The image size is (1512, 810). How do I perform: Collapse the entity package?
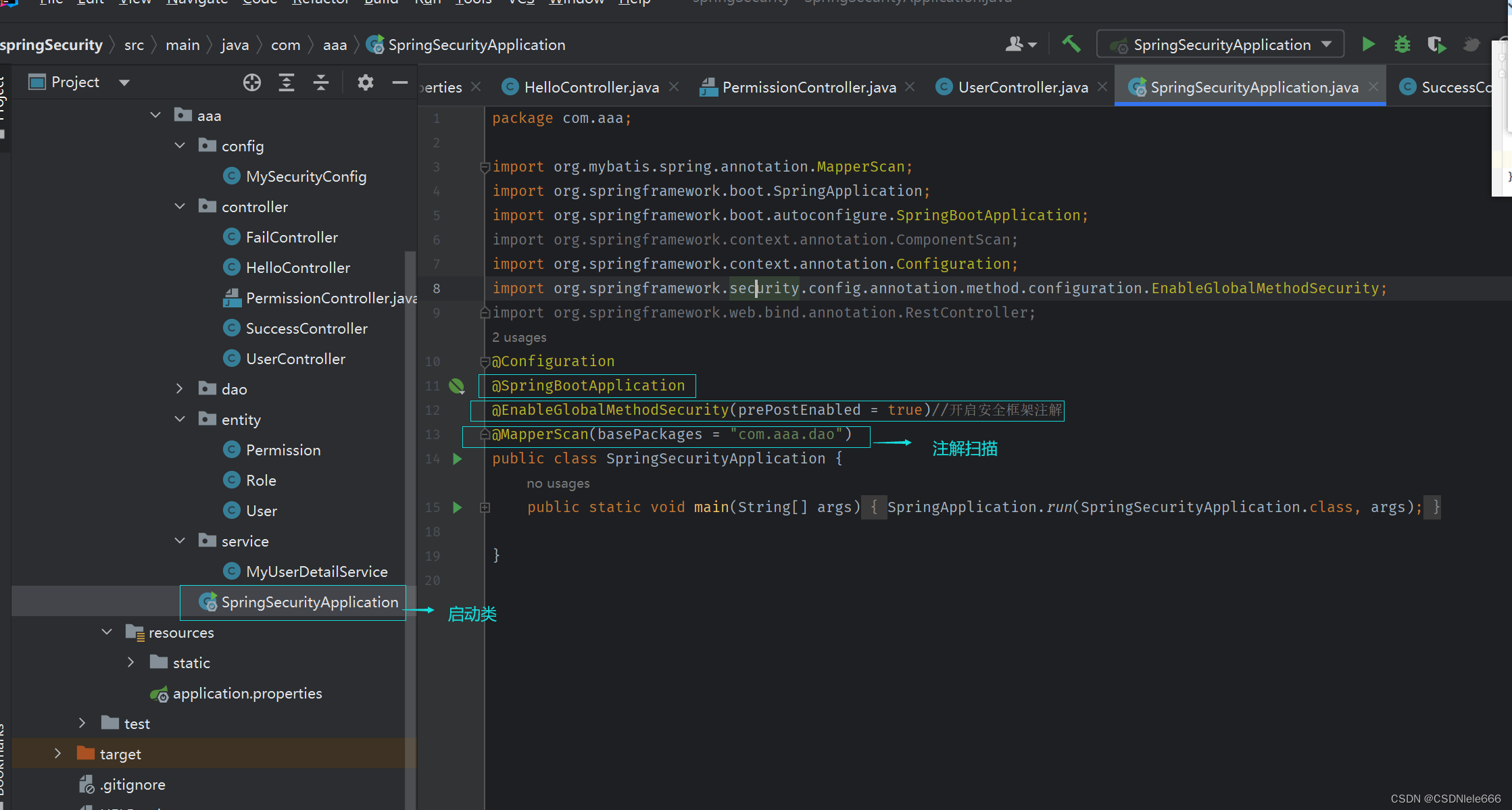pyautogui.click(x=180, y=419)
